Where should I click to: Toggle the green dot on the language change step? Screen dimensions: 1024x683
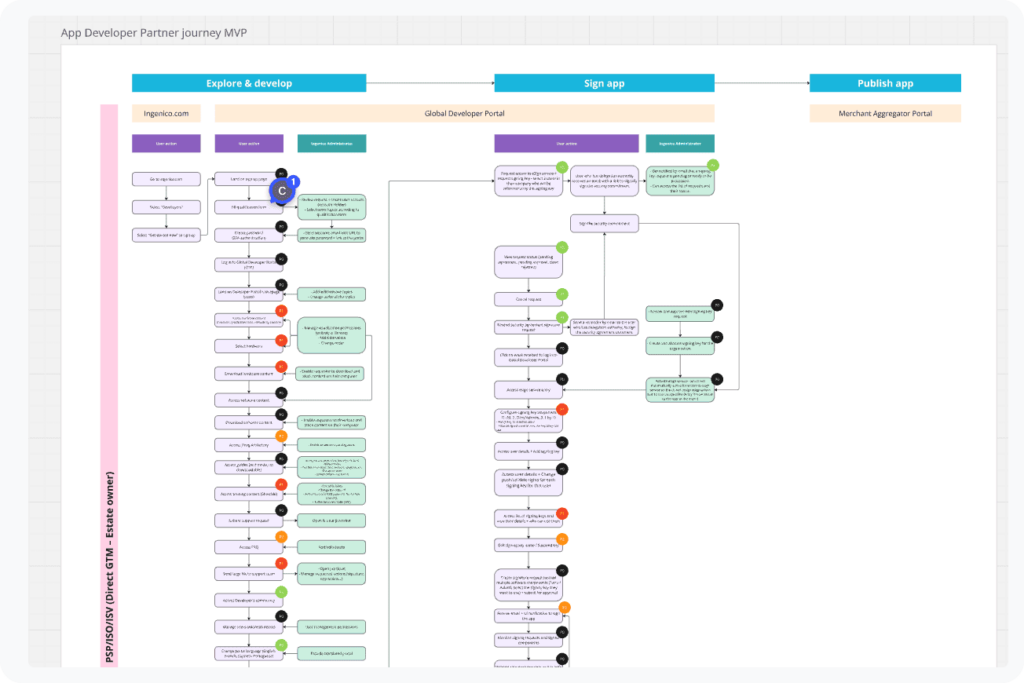point(280,646)
